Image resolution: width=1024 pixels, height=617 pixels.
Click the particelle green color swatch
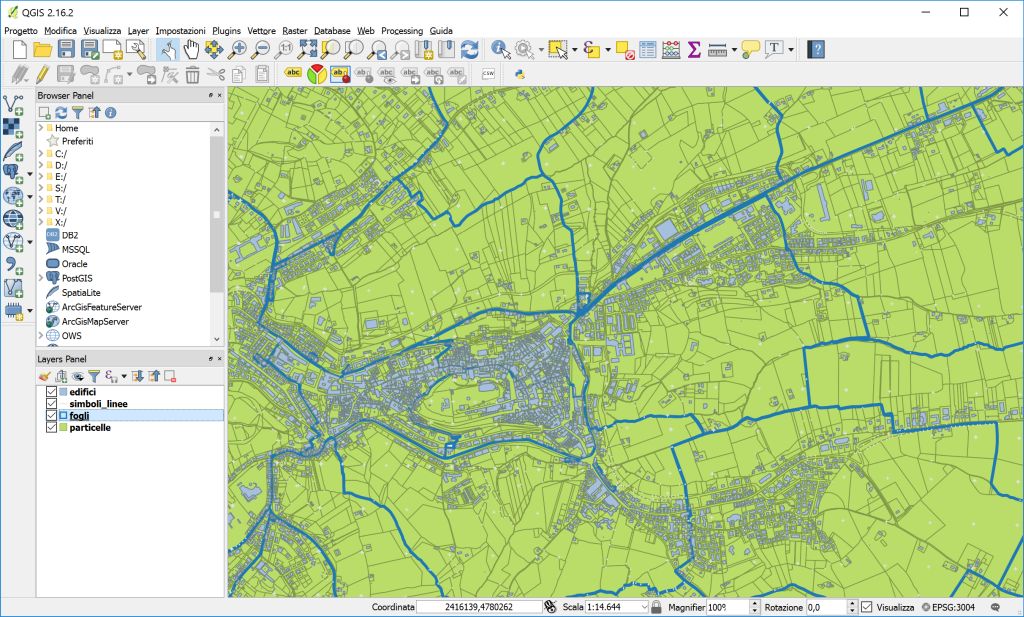63,428
